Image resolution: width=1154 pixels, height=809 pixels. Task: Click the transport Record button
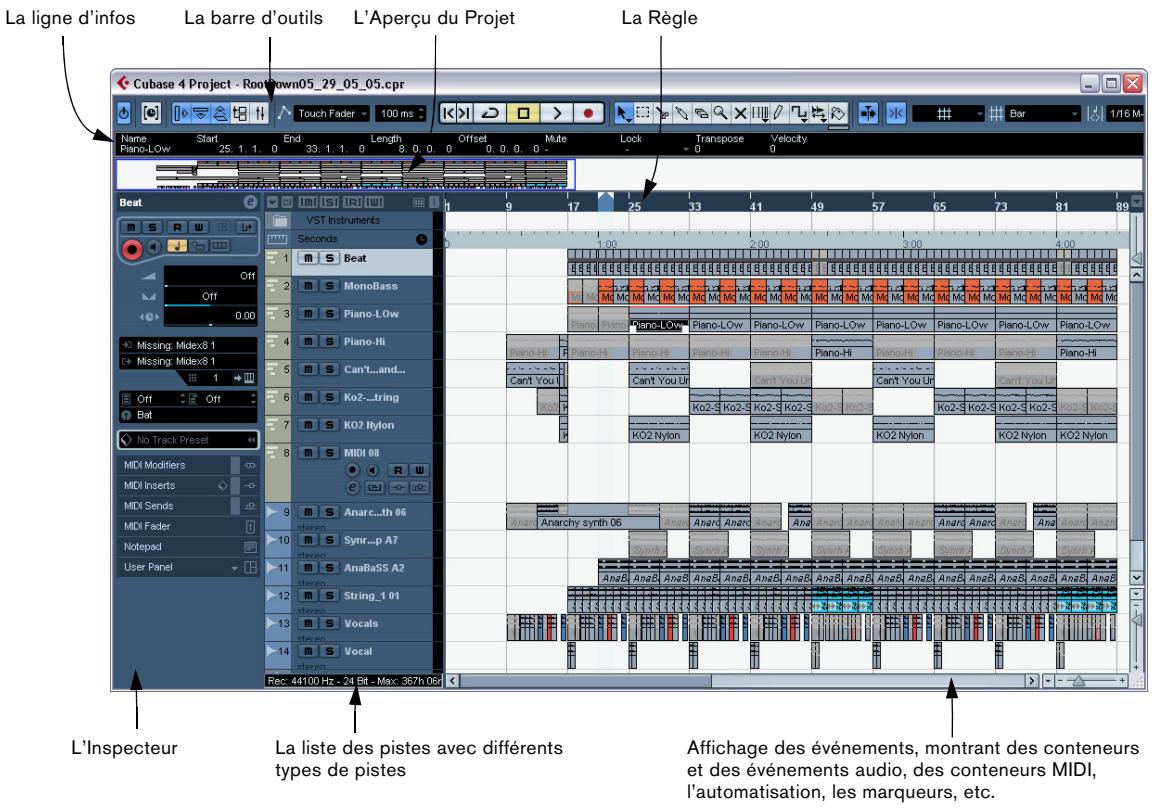click(x=588, y=113)
